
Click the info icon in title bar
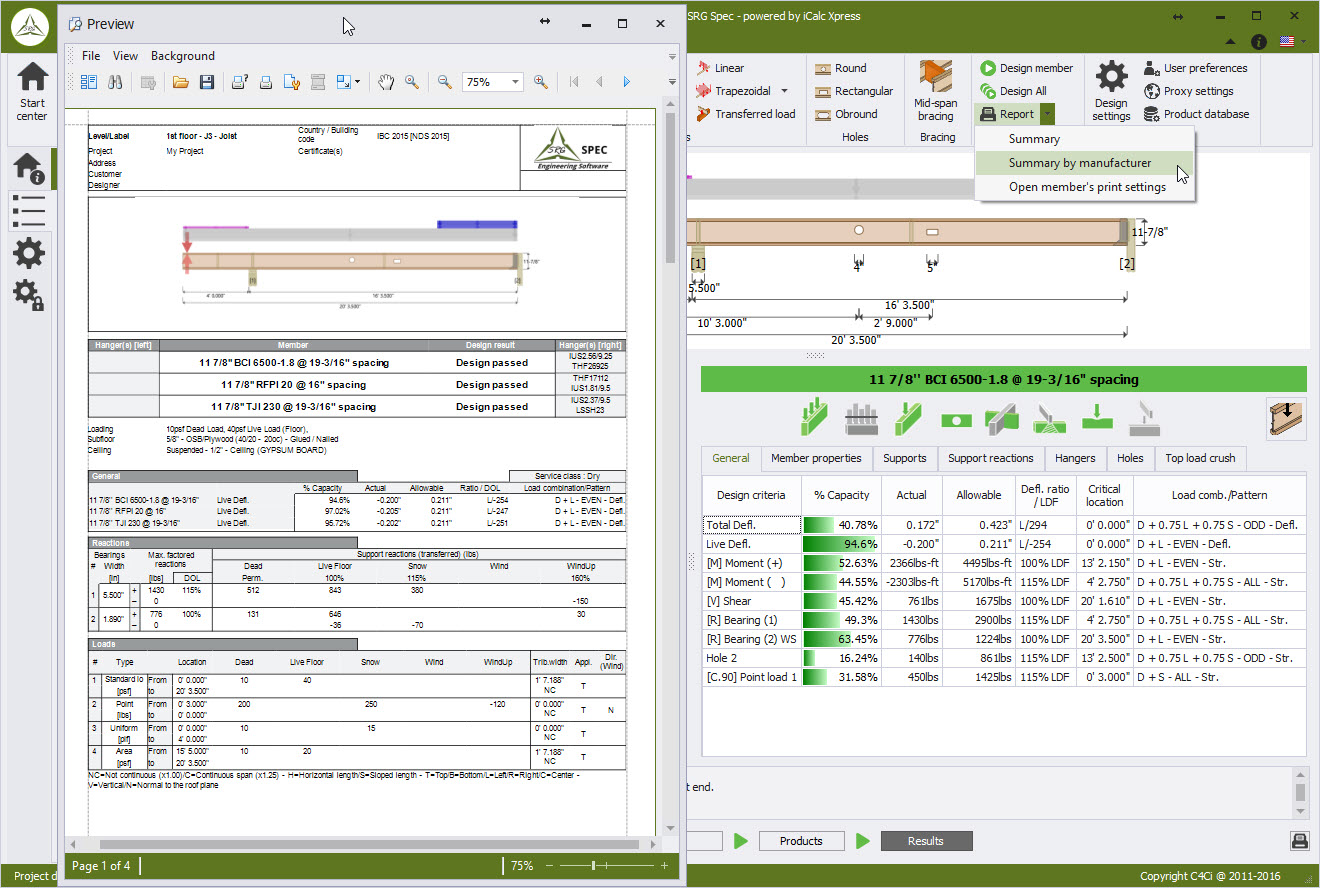[1259, 42]
